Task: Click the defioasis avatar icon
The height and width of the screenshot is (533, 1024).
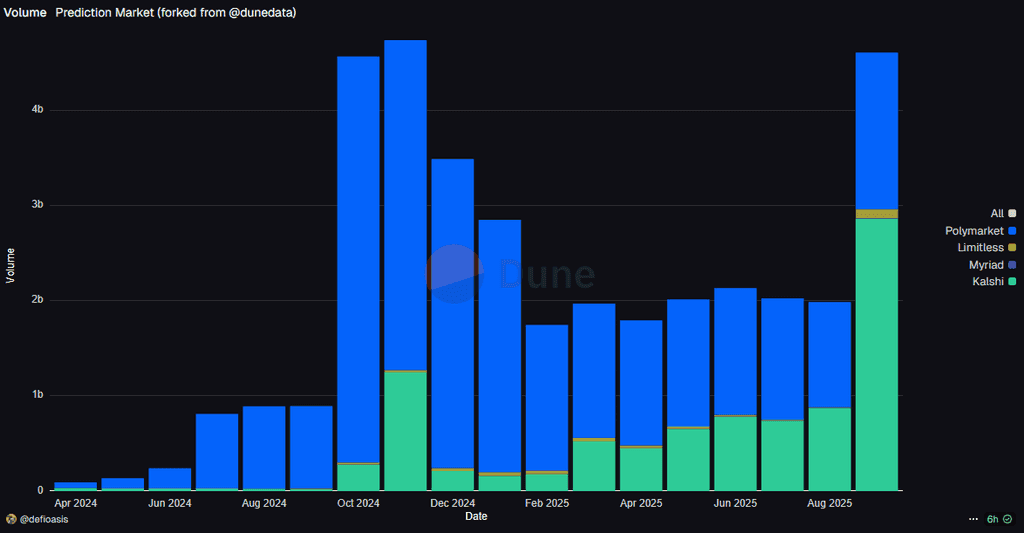Action: (10, 519)
